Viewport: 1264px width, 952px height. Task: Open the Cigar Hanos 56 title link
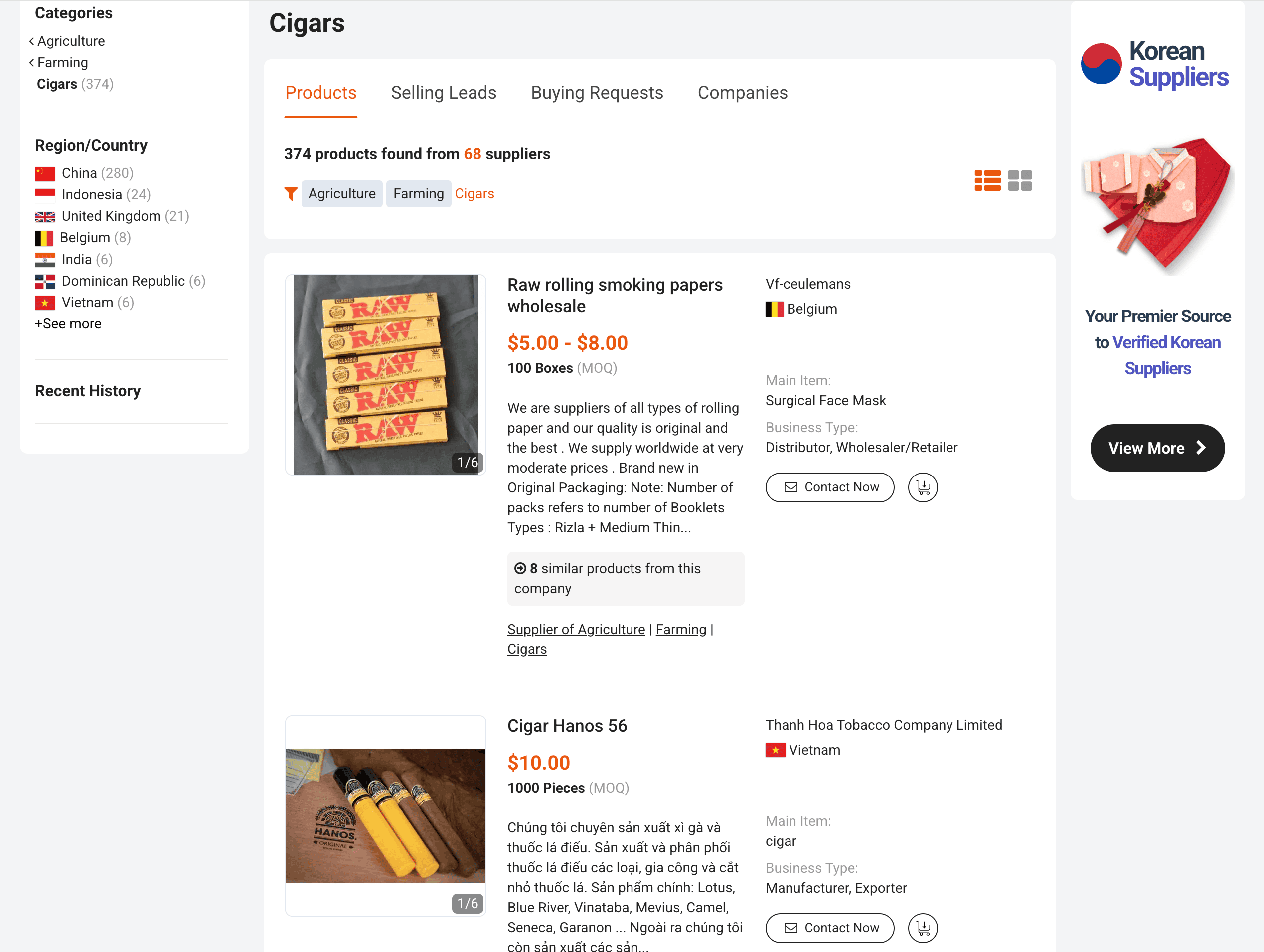tap(567, 726)
